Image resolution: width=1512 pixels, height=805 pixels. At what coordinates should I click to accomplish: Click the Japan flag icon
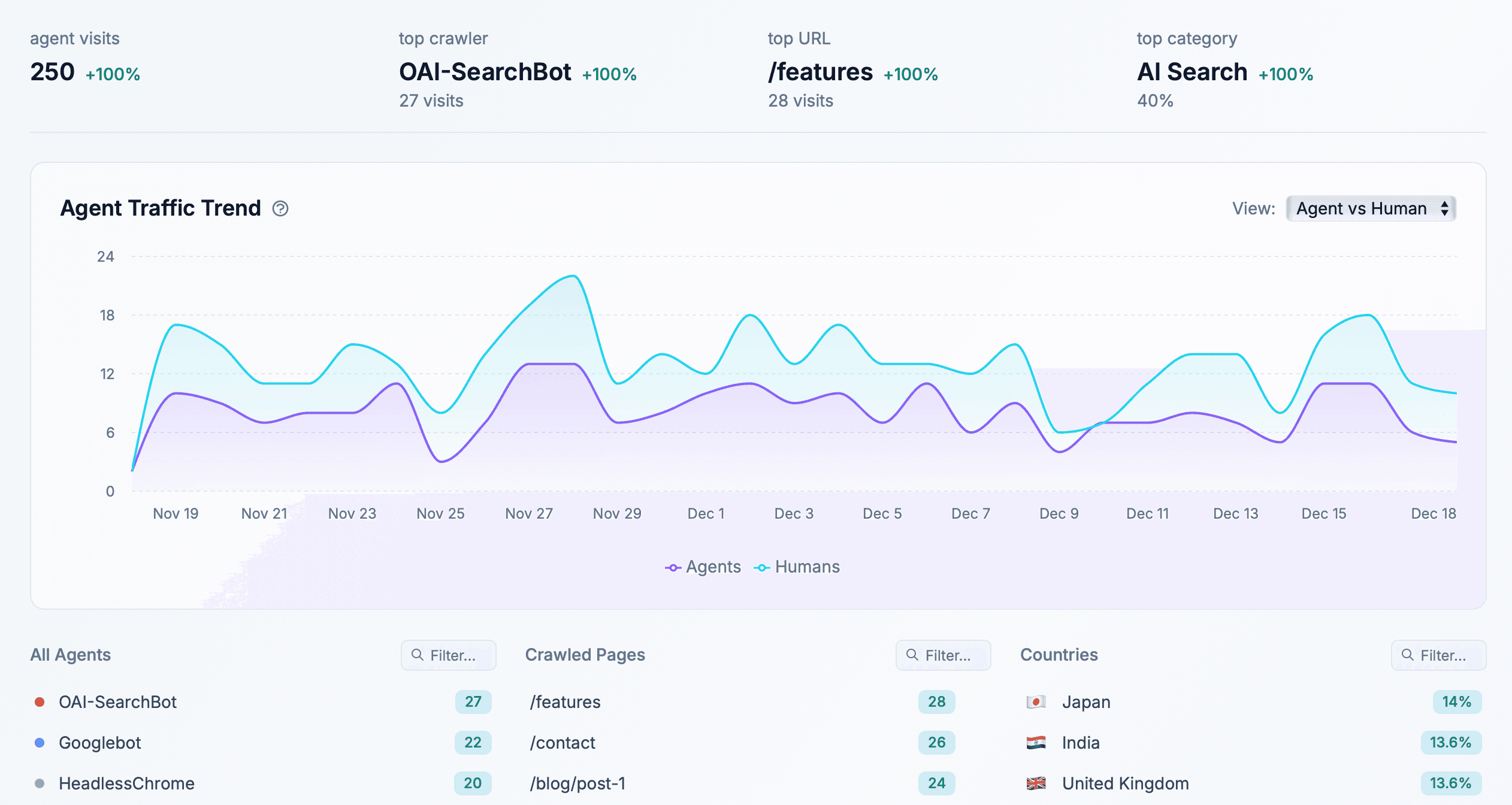tap(1036, 701)
